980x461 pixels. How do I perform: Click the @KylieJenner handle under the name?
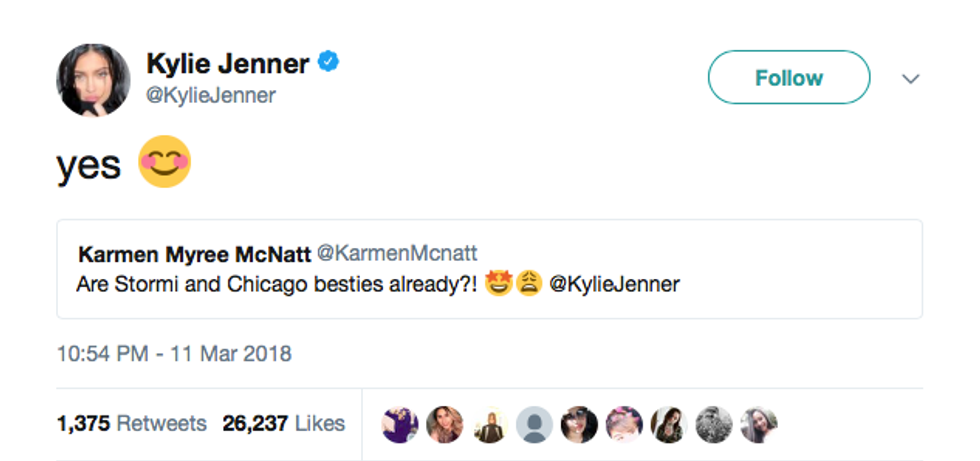211,96
